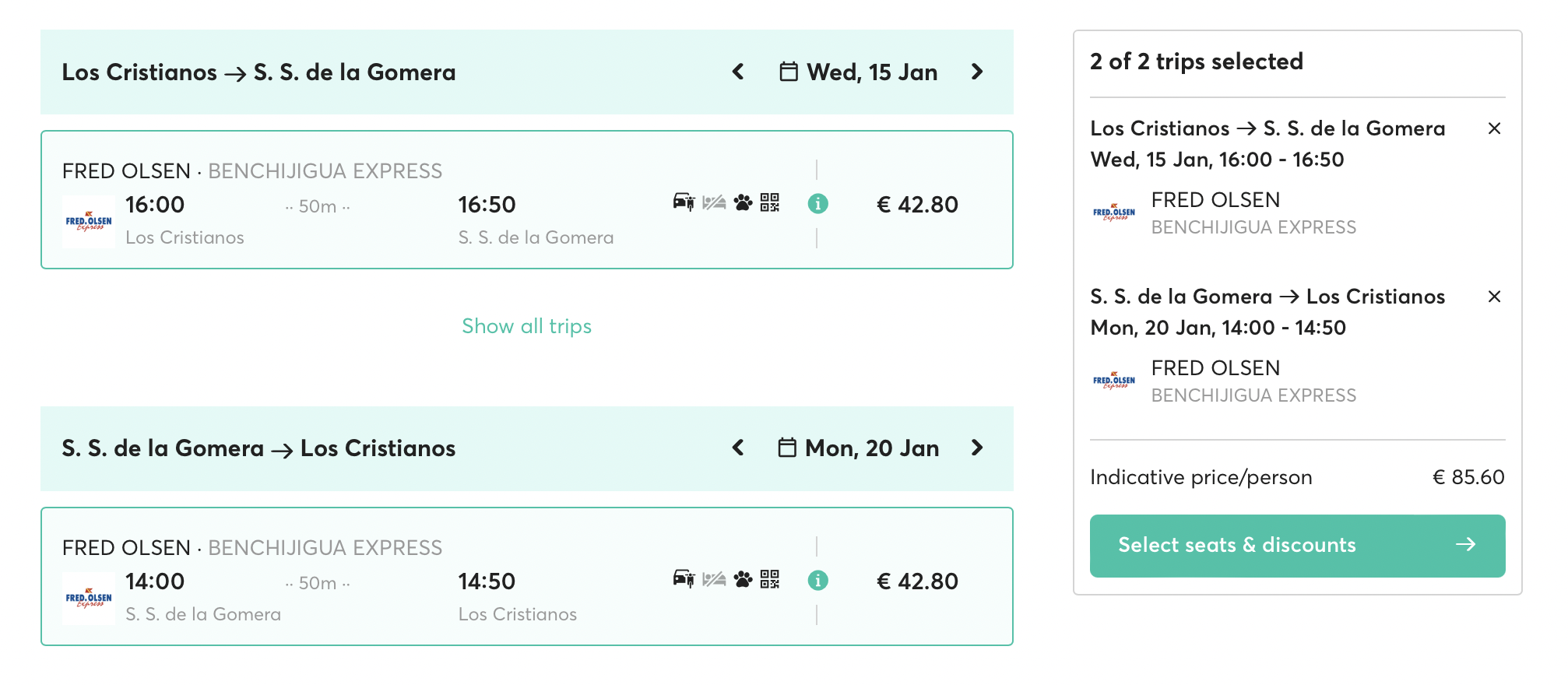Click pets paw icon on the 14:00 trip
Screen dimensions: 1568x685
click(743, 580)
